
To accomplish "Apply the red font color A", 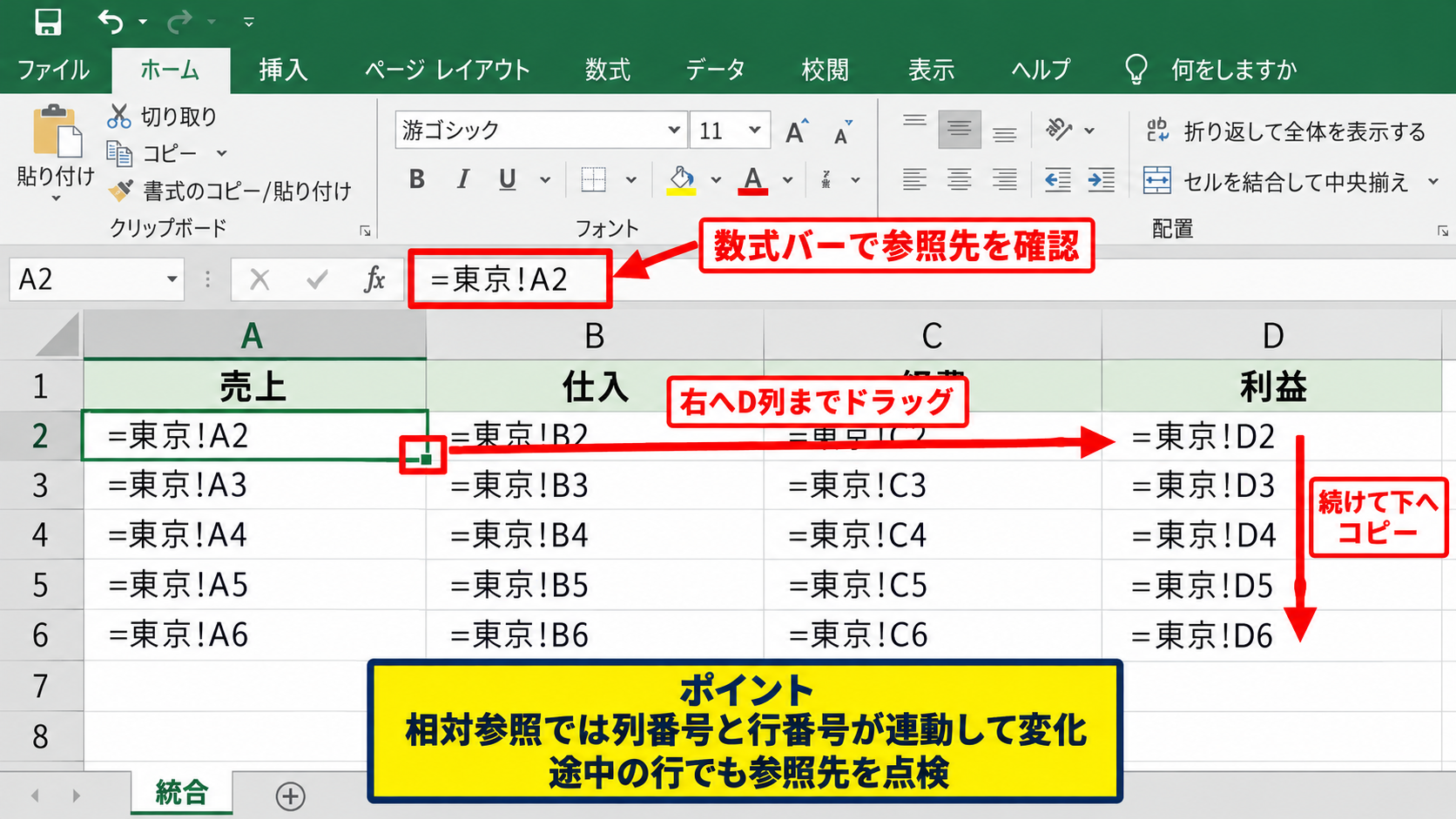I will point(752,180).
